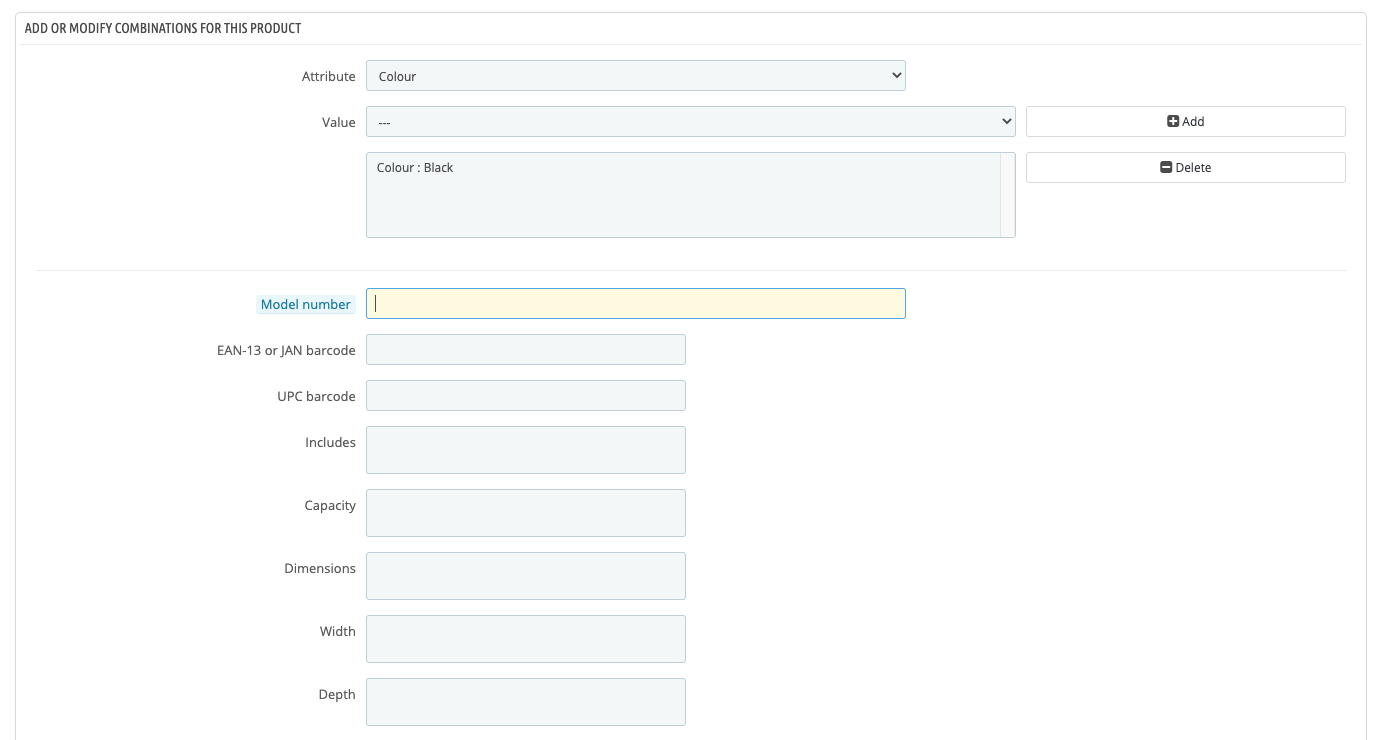Click the Dimensions text area
The width and height of the screenshot is (1385, 740).
click(525, 576)
